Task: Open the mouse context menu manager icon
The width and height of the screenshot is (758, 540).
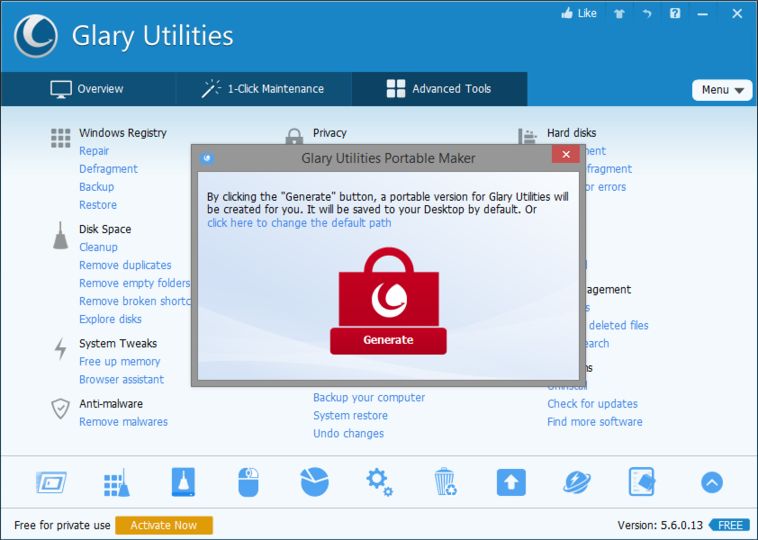Action: (x=248, y=482)
